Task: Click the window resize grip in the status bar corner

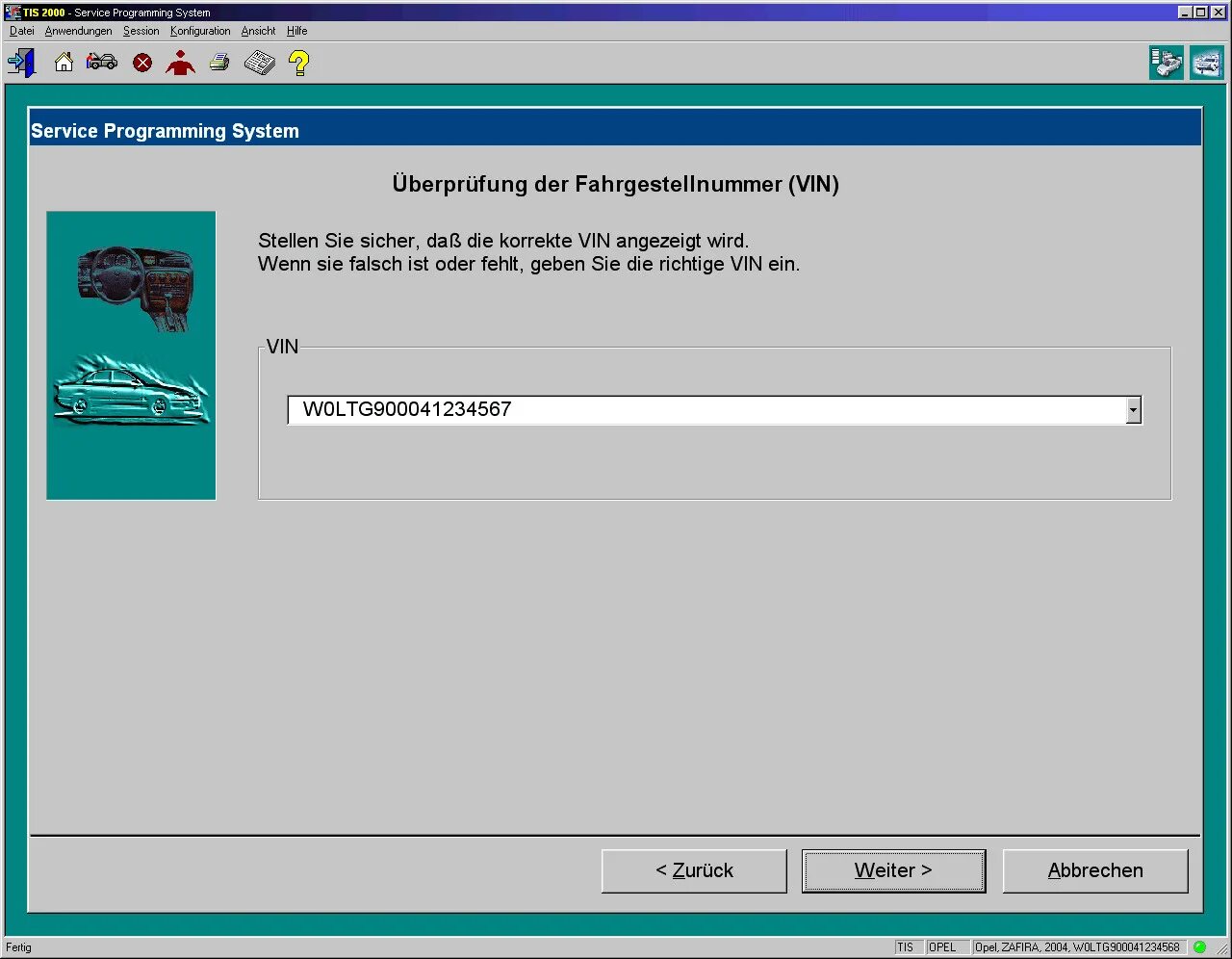Action: [x=1221, y=949]
